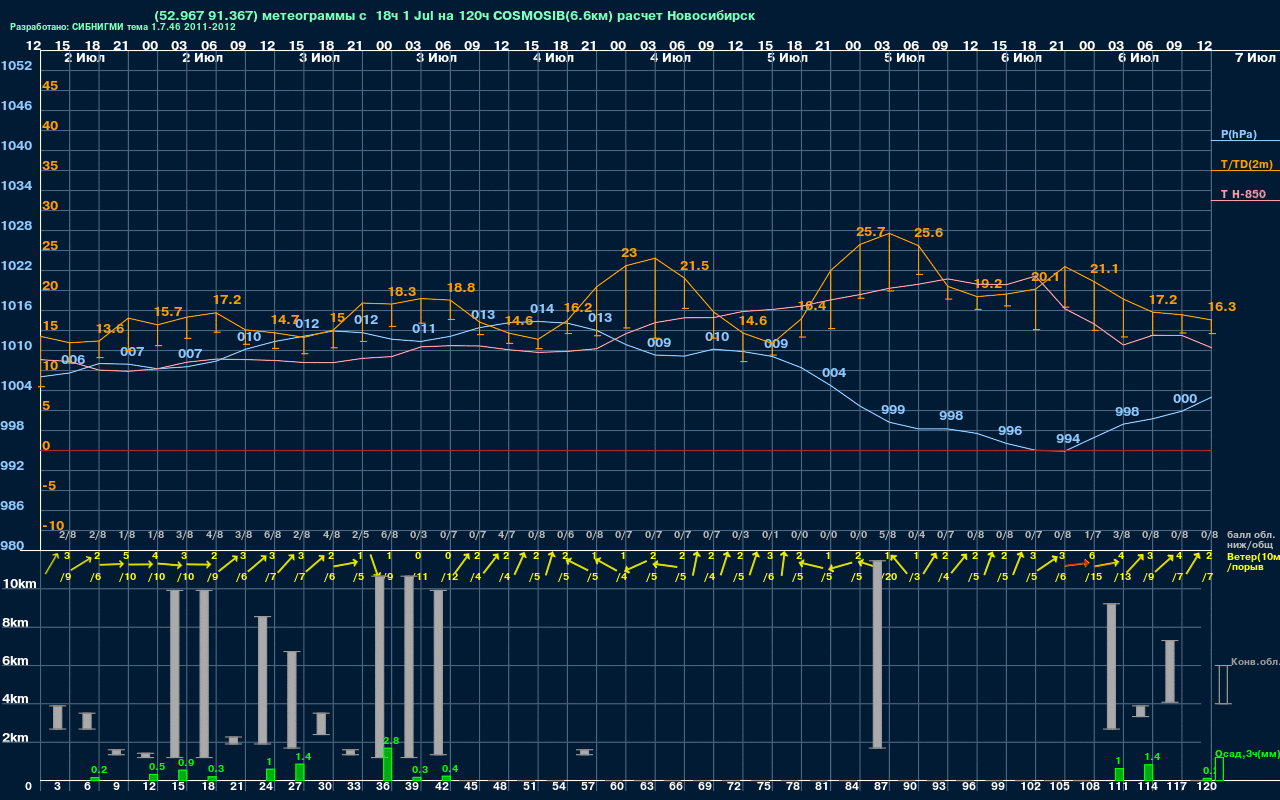Click the convective cloud legend symbol
This screenshot has width=1280, height=800.
point(1222,685)
